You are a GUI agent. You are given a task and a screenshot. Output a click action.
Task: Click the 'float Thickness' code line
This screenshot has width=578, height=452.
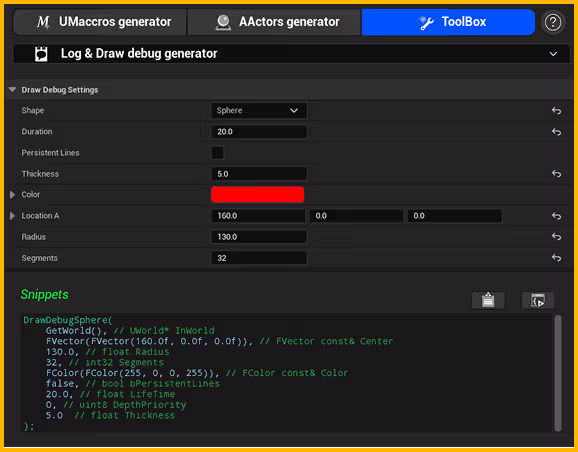[x=110, y=416]
